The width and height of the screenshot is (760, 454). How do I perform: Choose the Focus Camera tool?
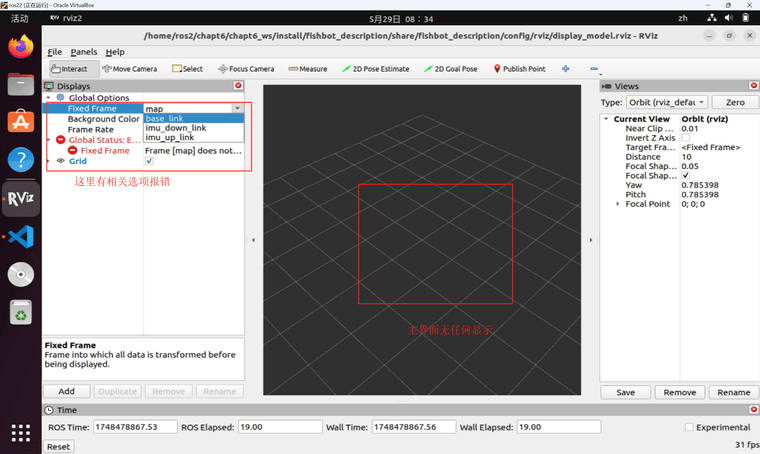246,69
